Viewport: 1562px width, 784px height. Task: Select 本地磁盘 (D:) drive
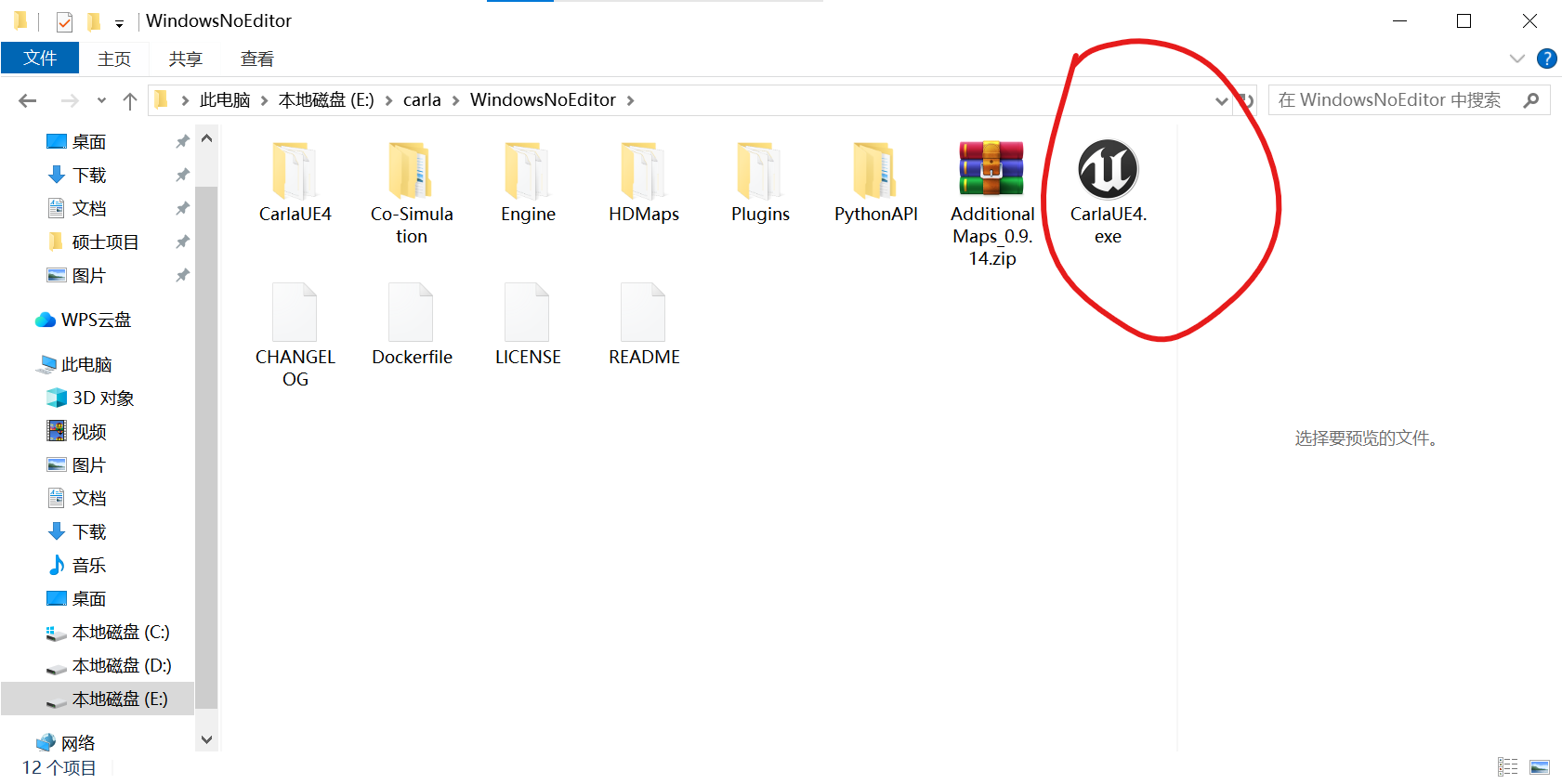(x=109, y=665)
